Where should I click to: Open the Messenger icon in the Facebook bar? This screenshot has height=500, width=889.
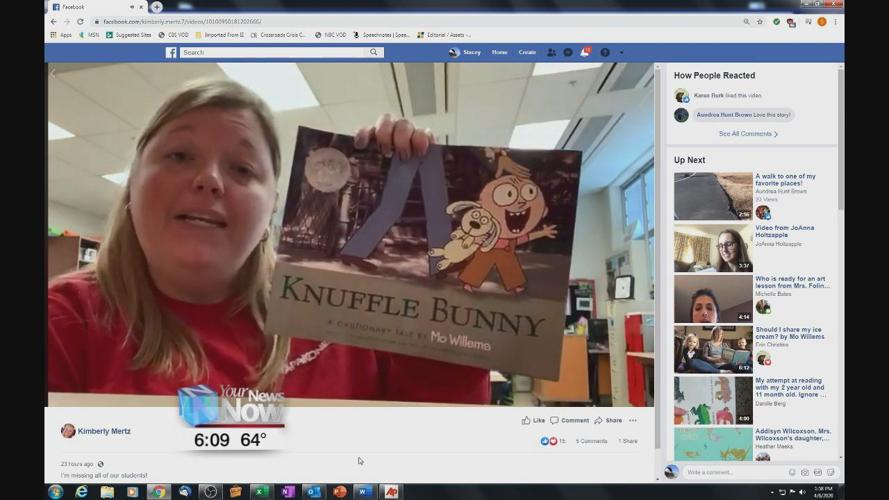coord(568,52)
